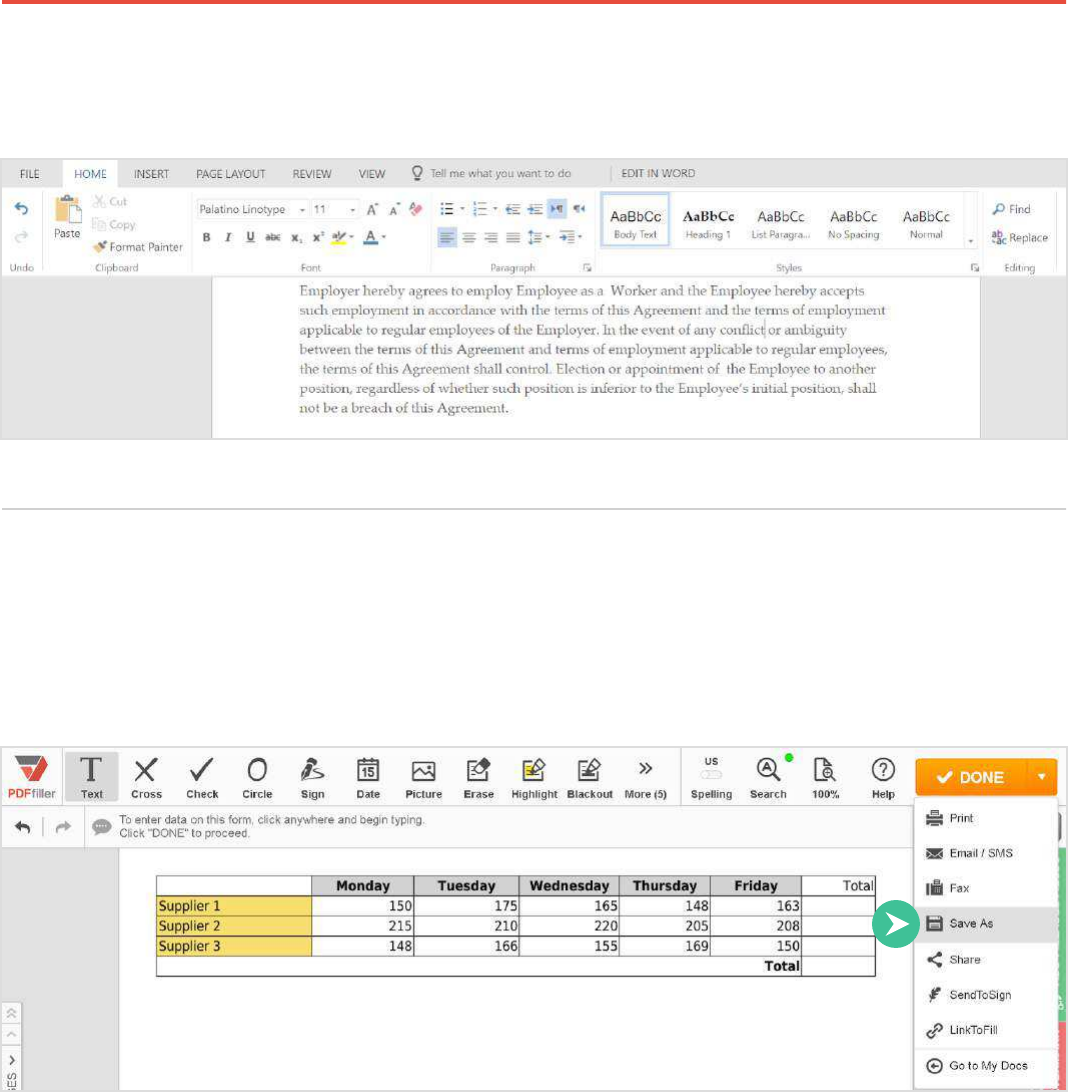Open highlight color dropdown arrow
1068x1092 pixels.
(x=352, y=237)
